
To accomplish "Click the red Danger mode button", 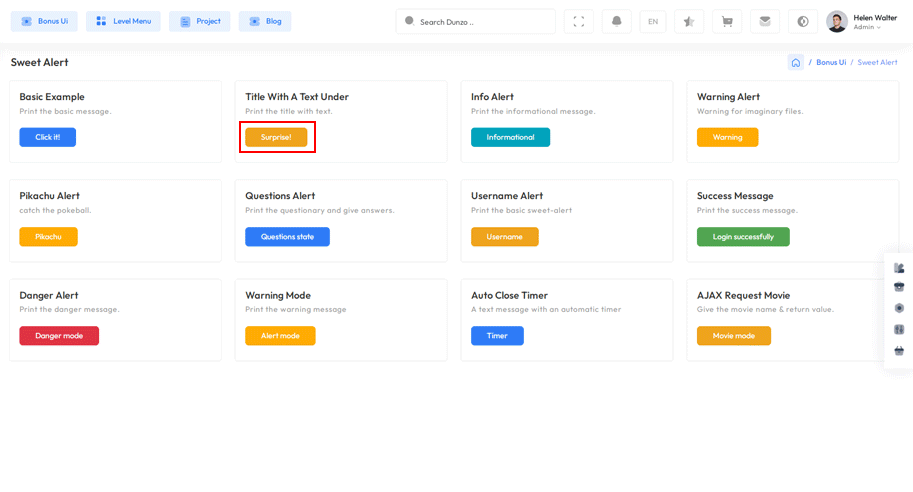I will pyautogui.click(x=59, y=336).
